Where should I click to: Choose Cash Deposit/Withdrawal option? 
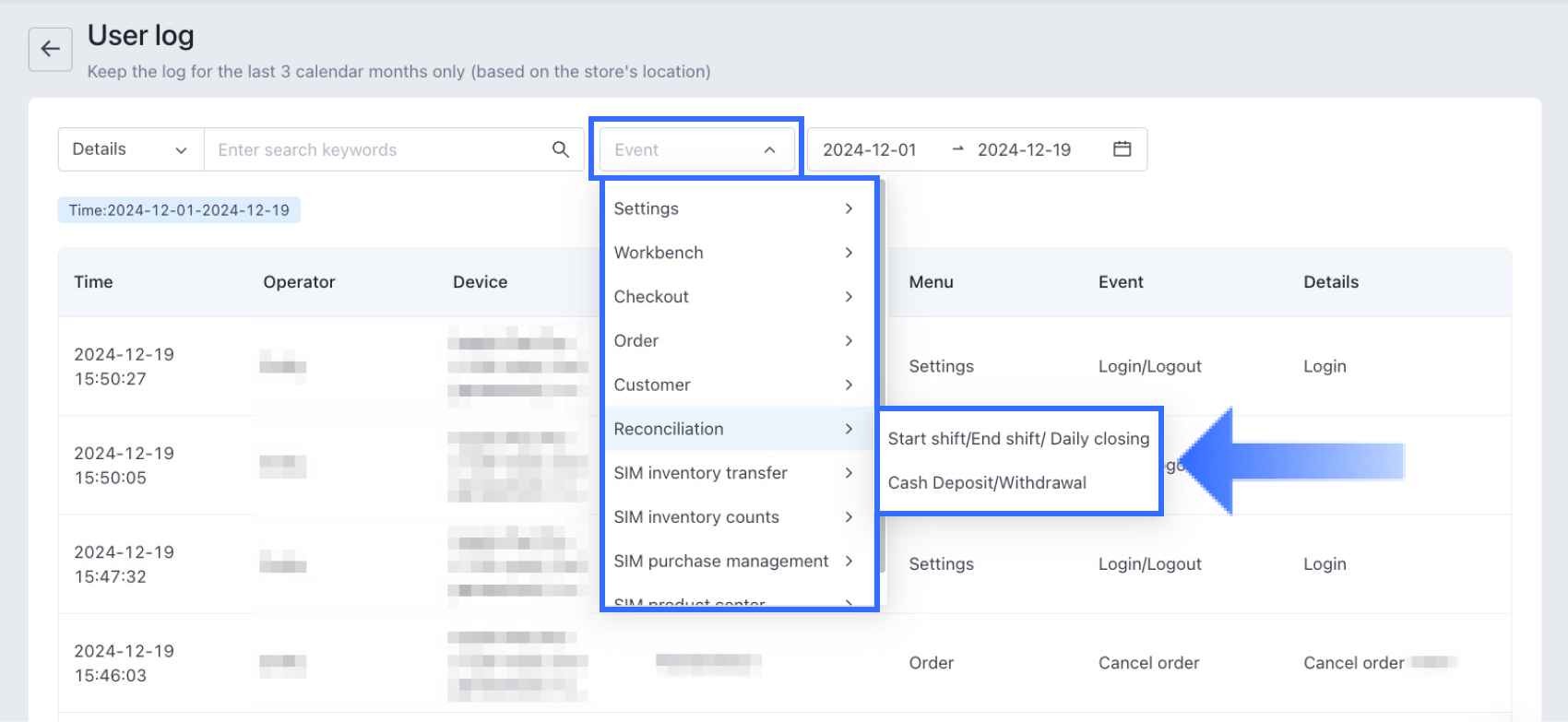987,483
